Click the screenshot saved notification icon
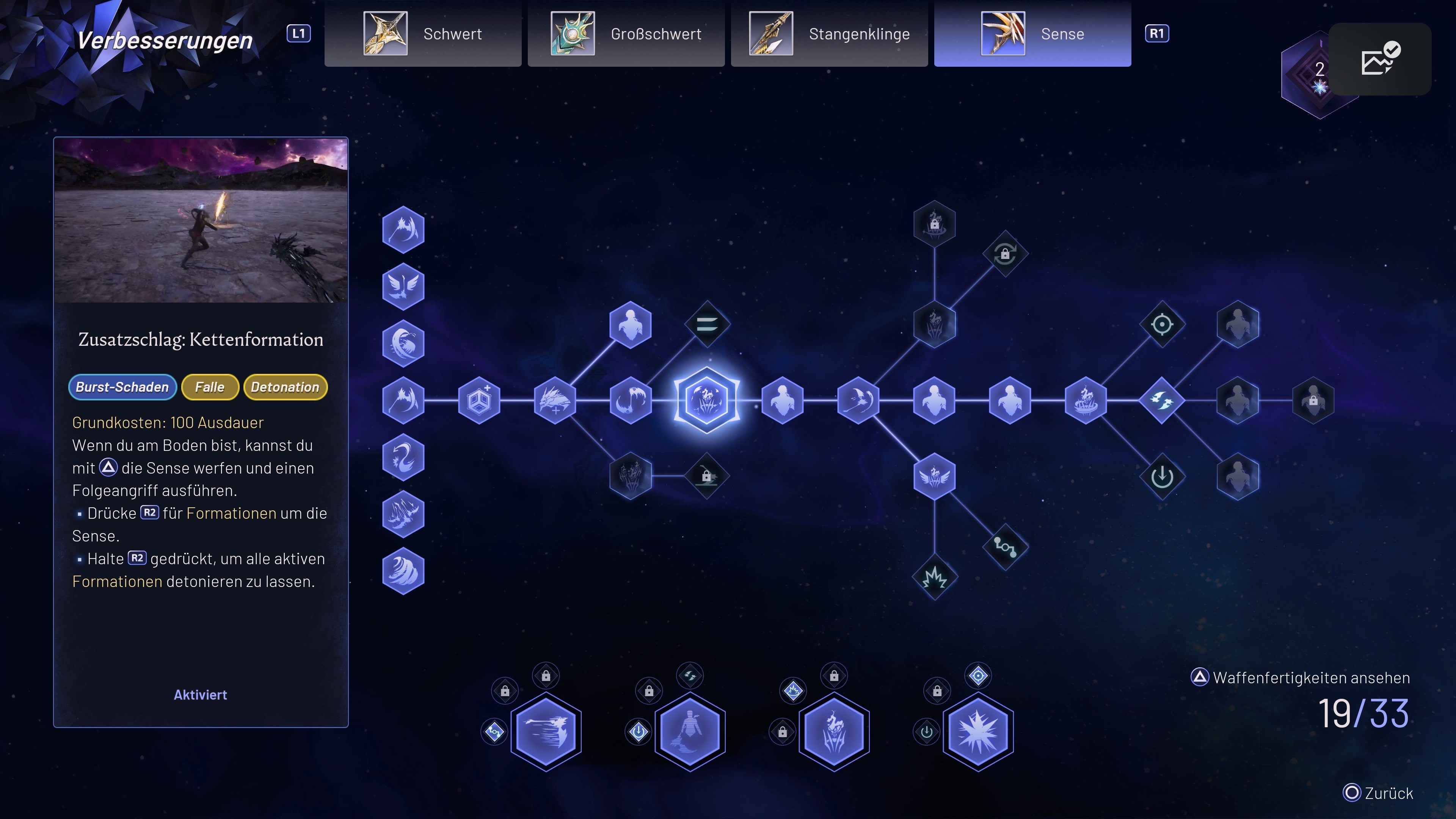Viewport: 1456px width, 819px height. 1379,59
